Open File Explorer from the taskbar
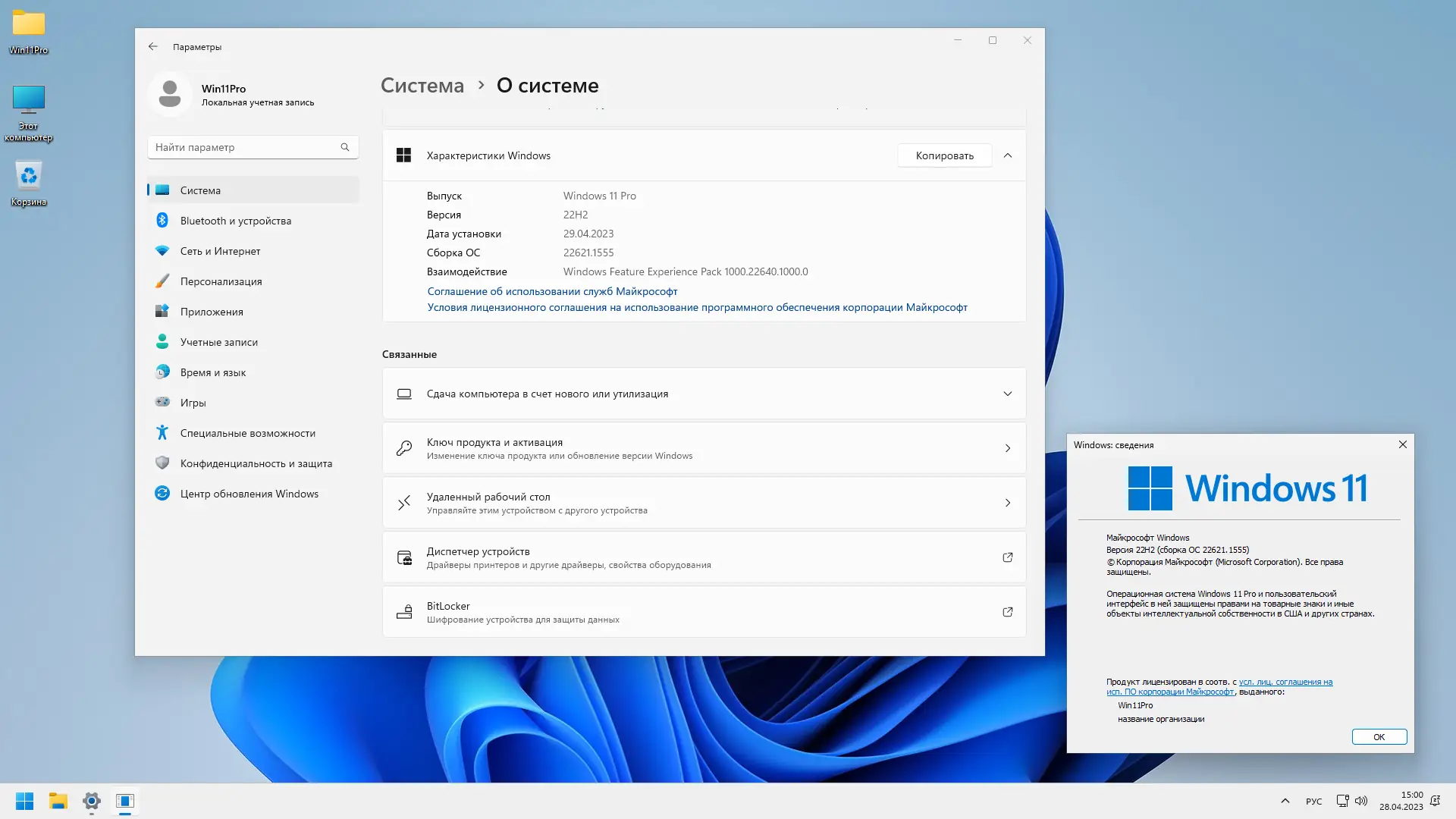Image resolution: width=1456 pixels, height=819 pixels. point(58,801)
